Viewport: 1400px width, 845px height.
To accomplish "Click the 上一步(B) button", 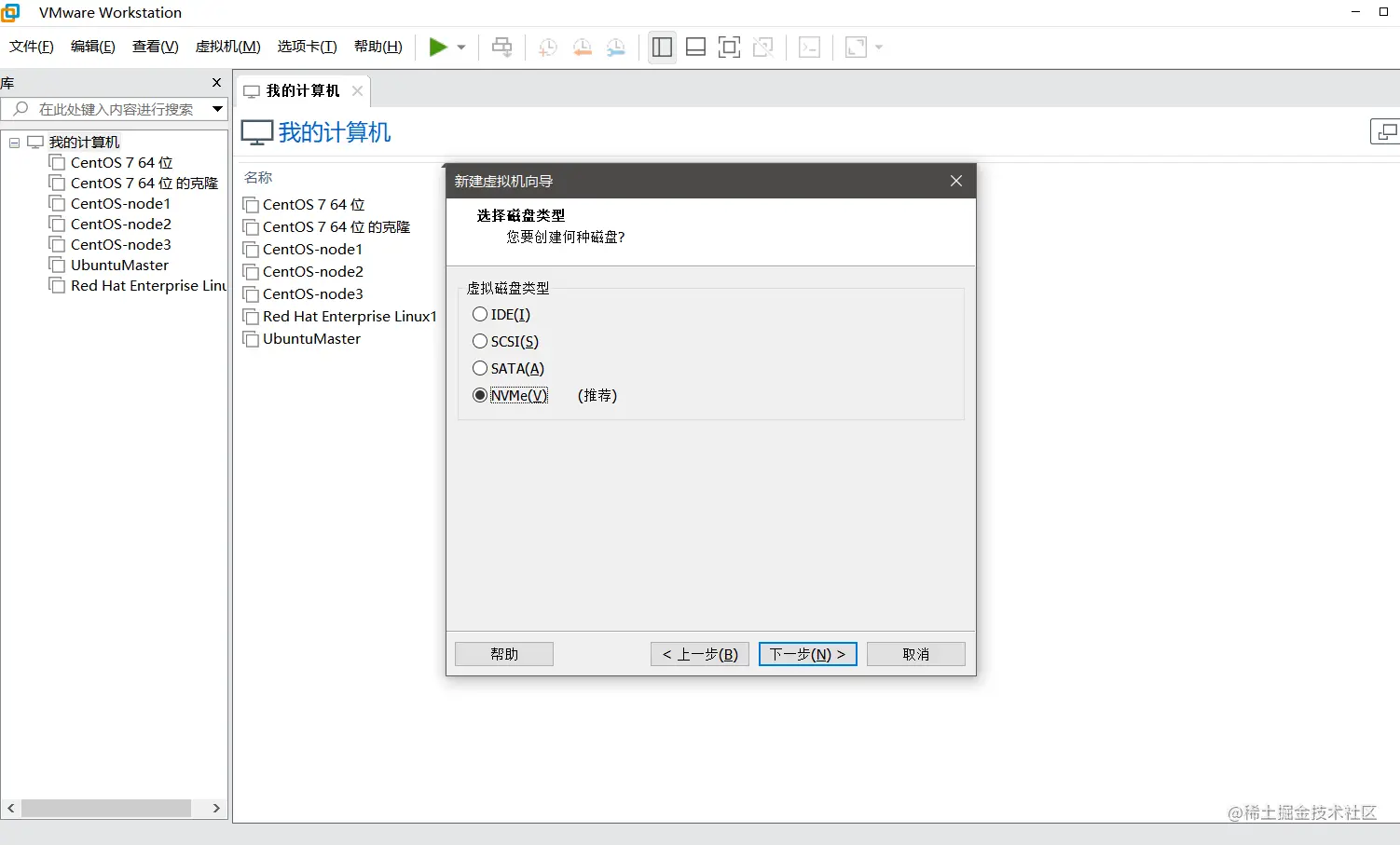I will click(700, 654).
